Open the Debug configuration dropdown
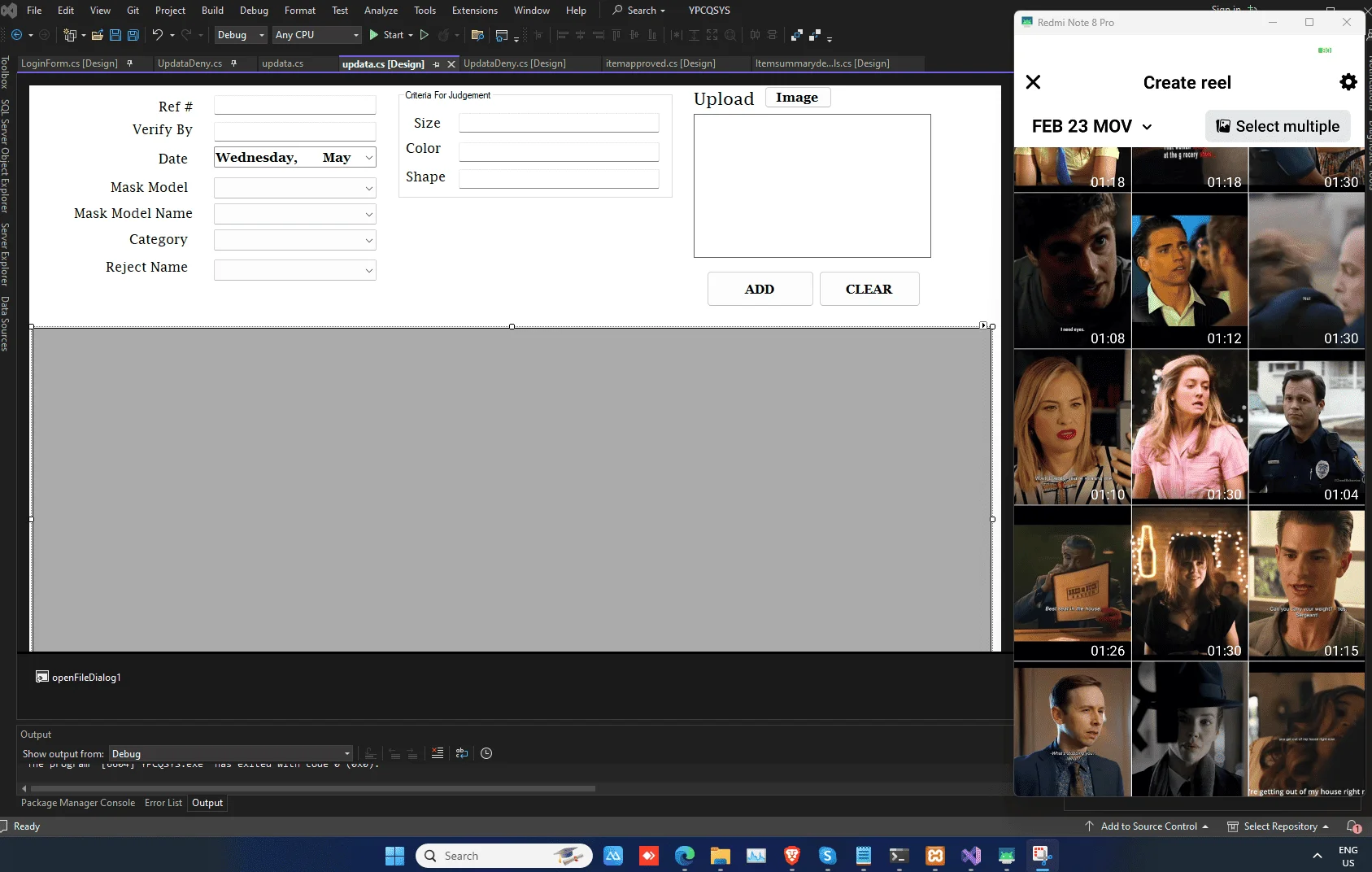Image resolution: width=1372 pixels, height=872 pixels. point(241,35)
